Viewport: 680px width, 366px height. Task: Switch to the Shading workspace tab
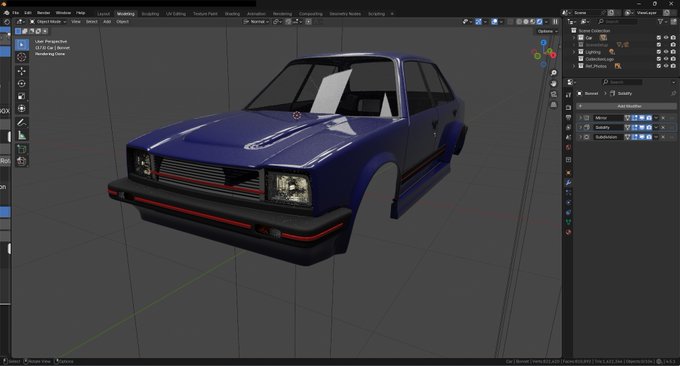point(232,14)
